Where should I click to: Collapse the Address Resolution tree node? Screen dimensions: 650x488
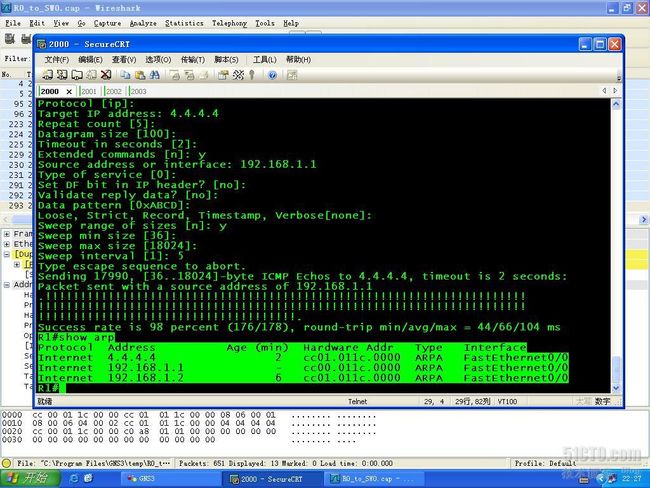(x=7, y=285)
